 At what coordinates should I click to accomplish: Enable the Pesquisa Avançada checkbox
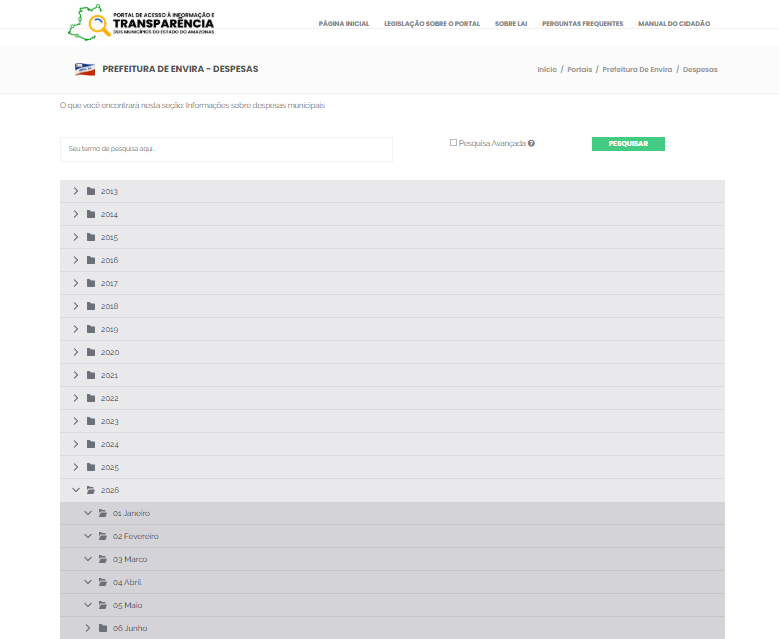[453, 143]
